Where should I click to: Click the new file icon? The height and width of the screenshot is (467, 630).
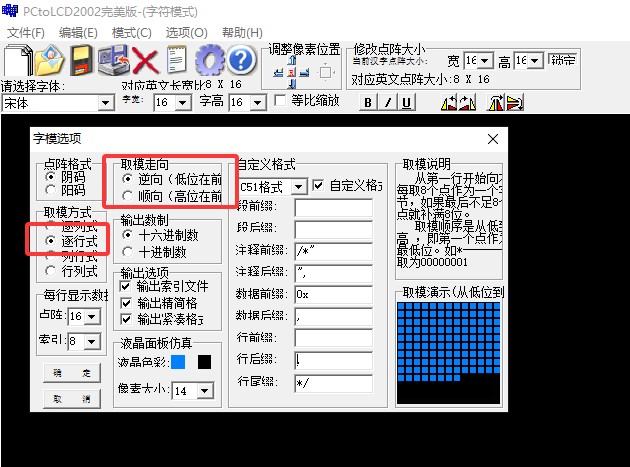tap(18, 60)
